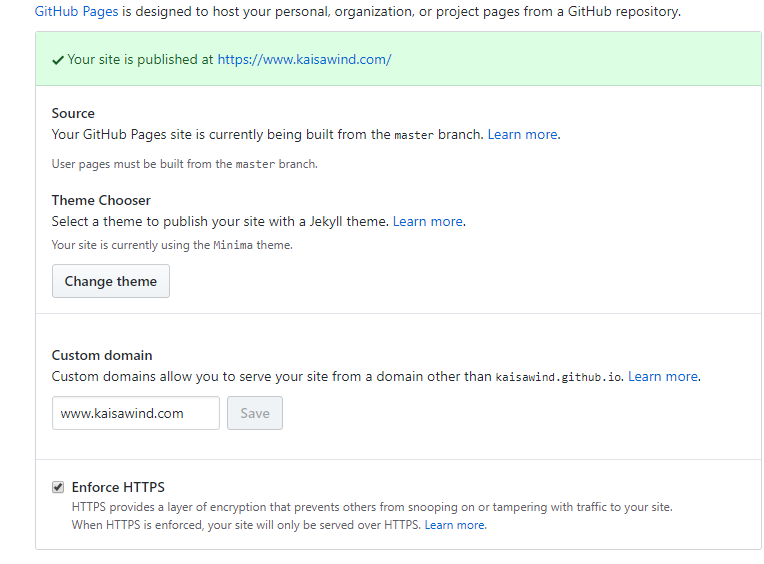764x564 pixels.
Task: Click the green published checkmark icon
Action: click(58, 60)
